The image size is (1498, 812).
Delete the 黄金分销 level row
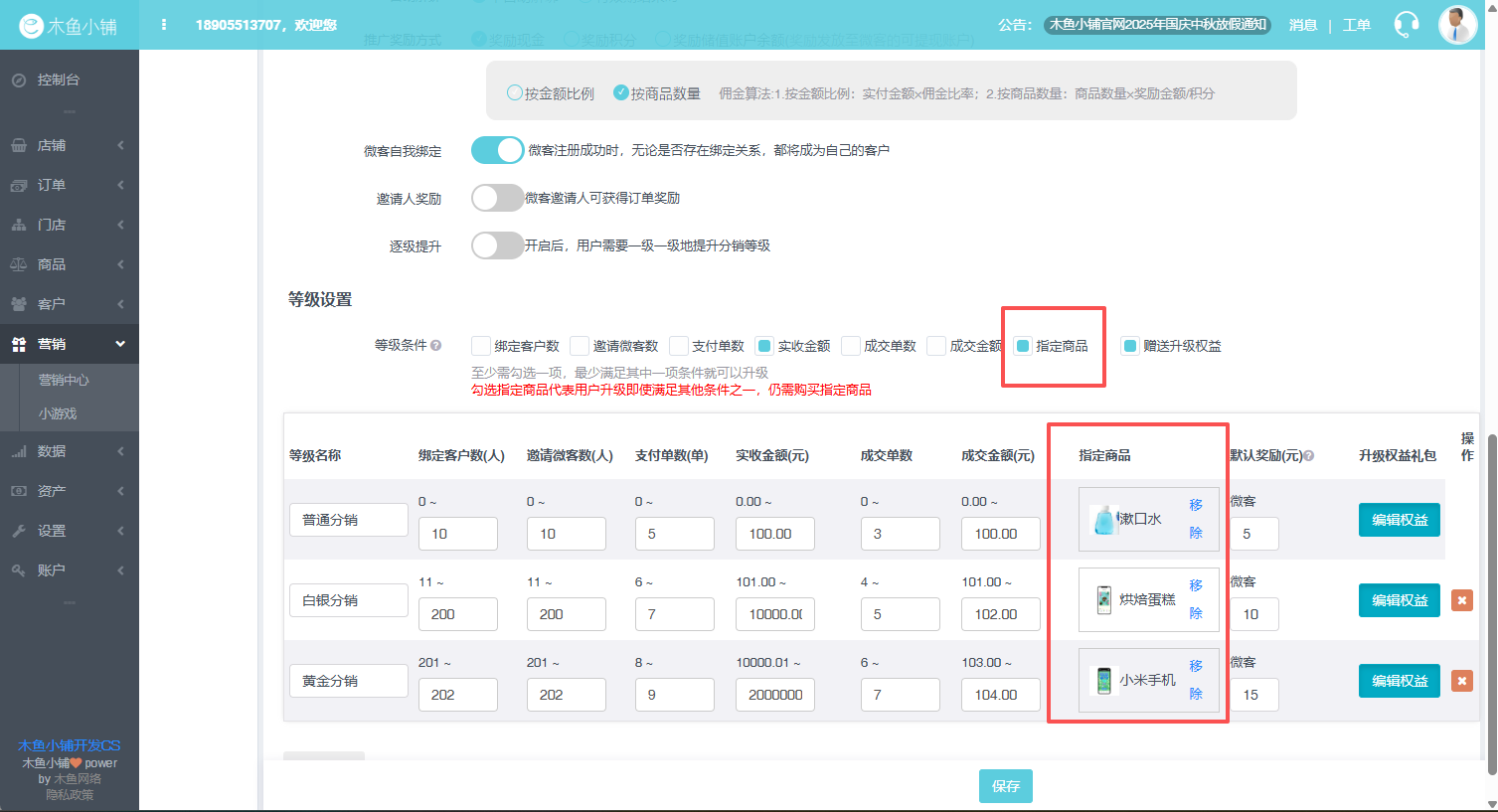tap(1461, 681)
